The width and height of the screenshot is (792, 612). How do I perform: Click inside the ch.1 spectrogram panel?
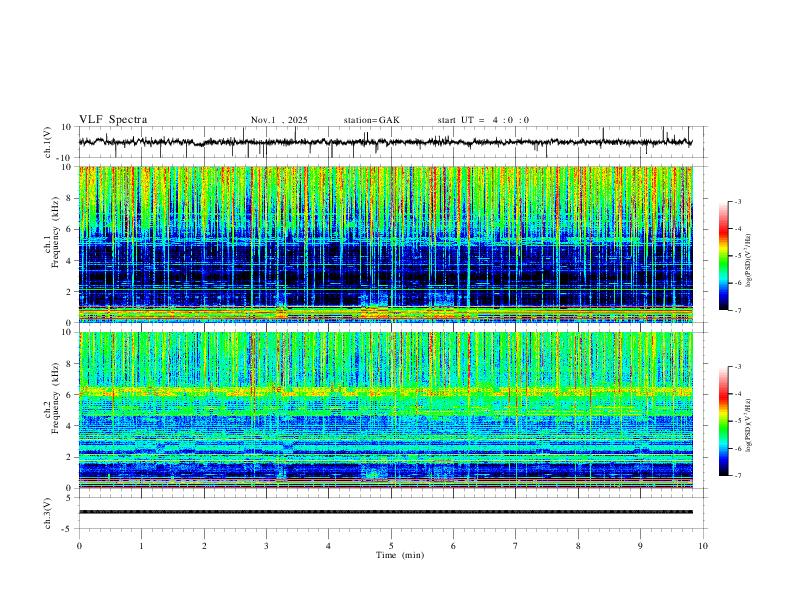[x=385, y=244]
